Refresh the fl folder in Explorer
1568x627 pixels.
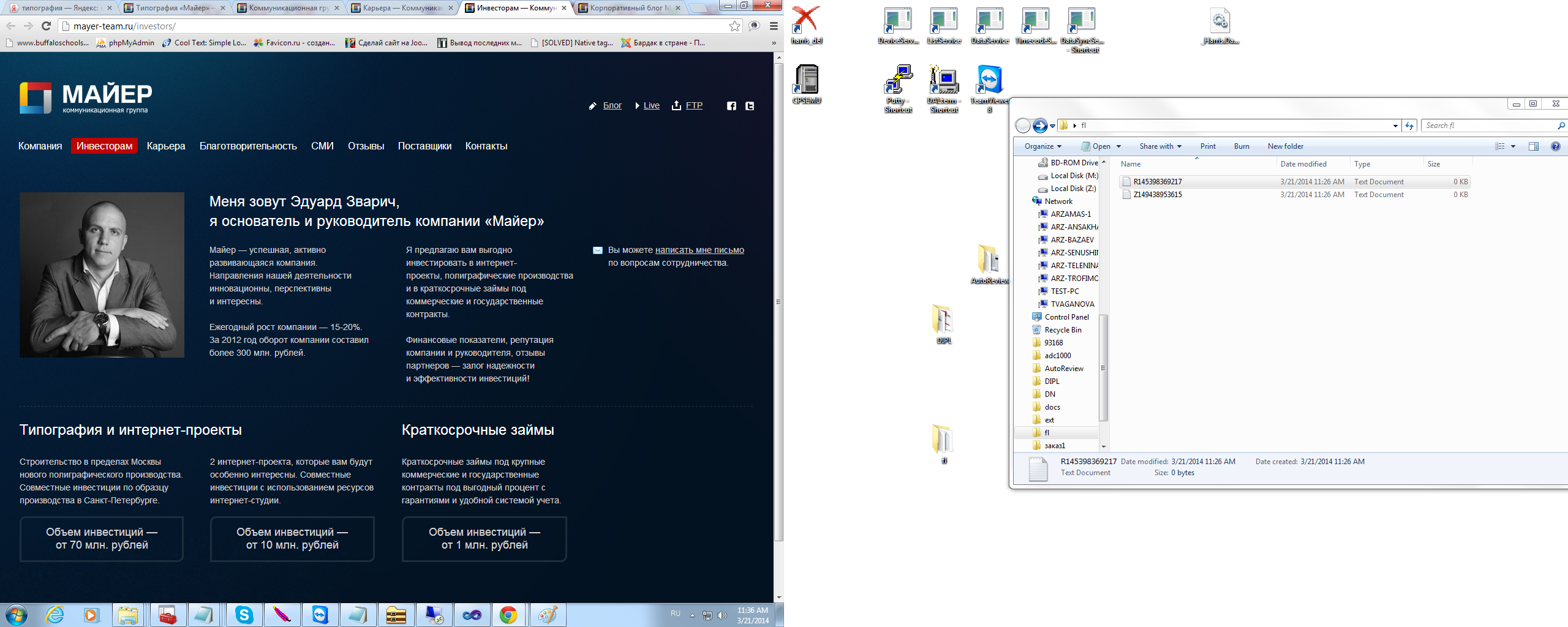point(1409,126)
